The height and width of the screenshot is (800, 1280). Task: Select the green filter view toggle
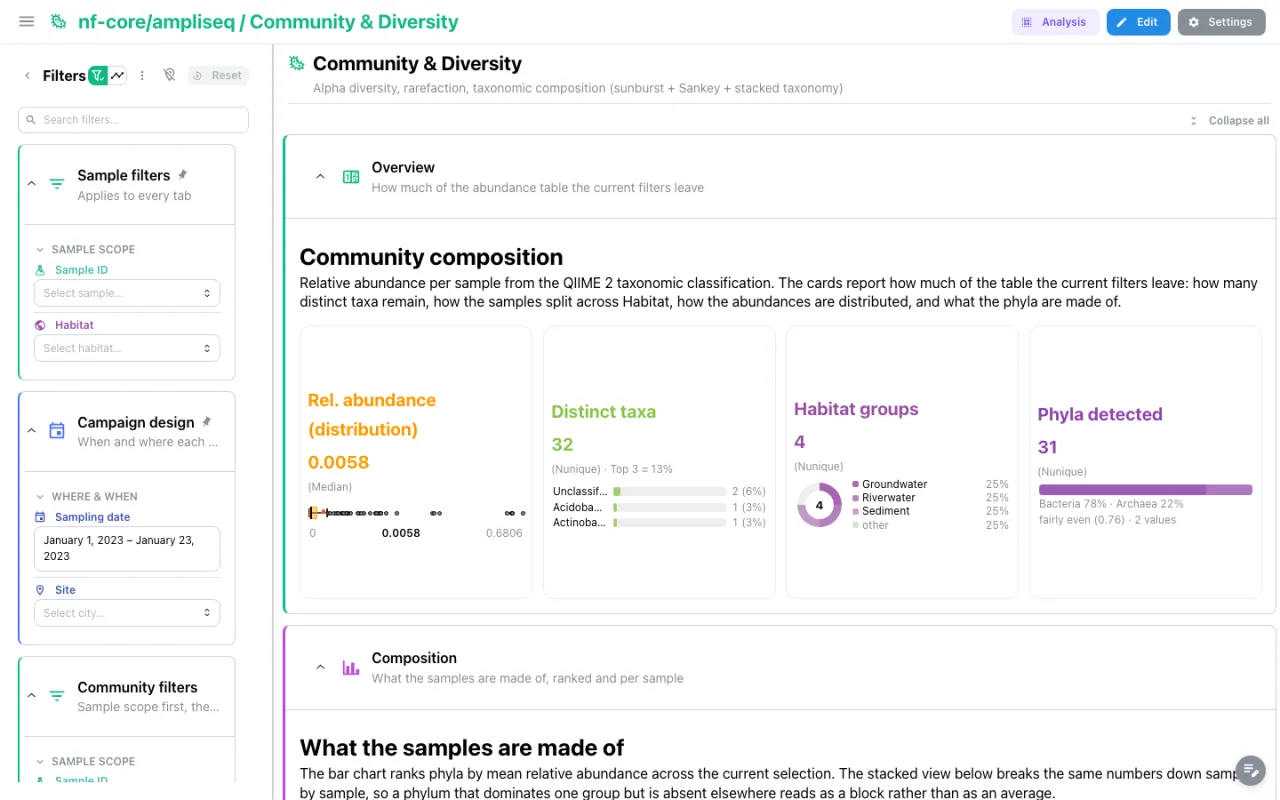coord(97,75)
